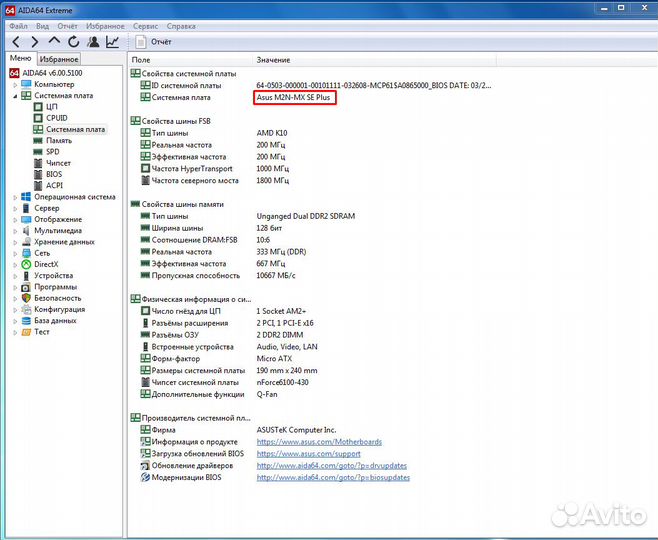Expand the Мультимедиа tree node
Screen dimensions: 658x540
point(15,231)
